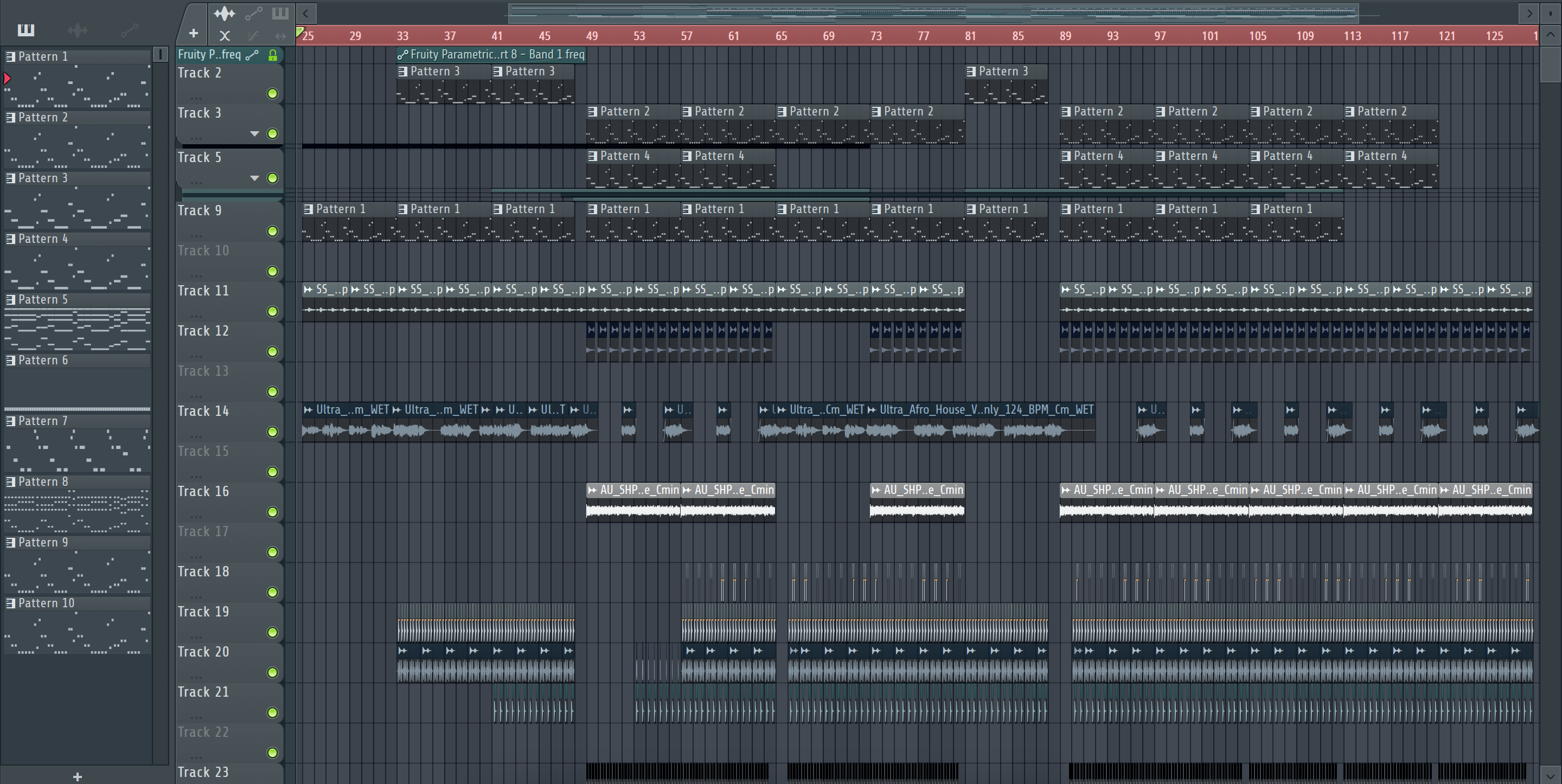Screen dimensions: 1562x784
Task: Click the lock icon on Fruity P..freq track
Action: pos(273,55)
